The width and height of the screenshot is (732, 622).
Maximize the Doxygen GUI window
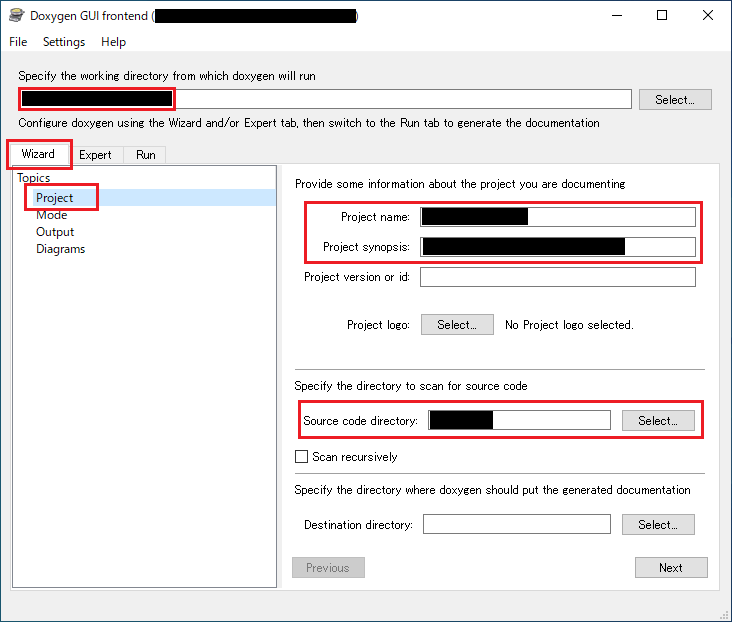pyautogui.click(x=662, y=15)
